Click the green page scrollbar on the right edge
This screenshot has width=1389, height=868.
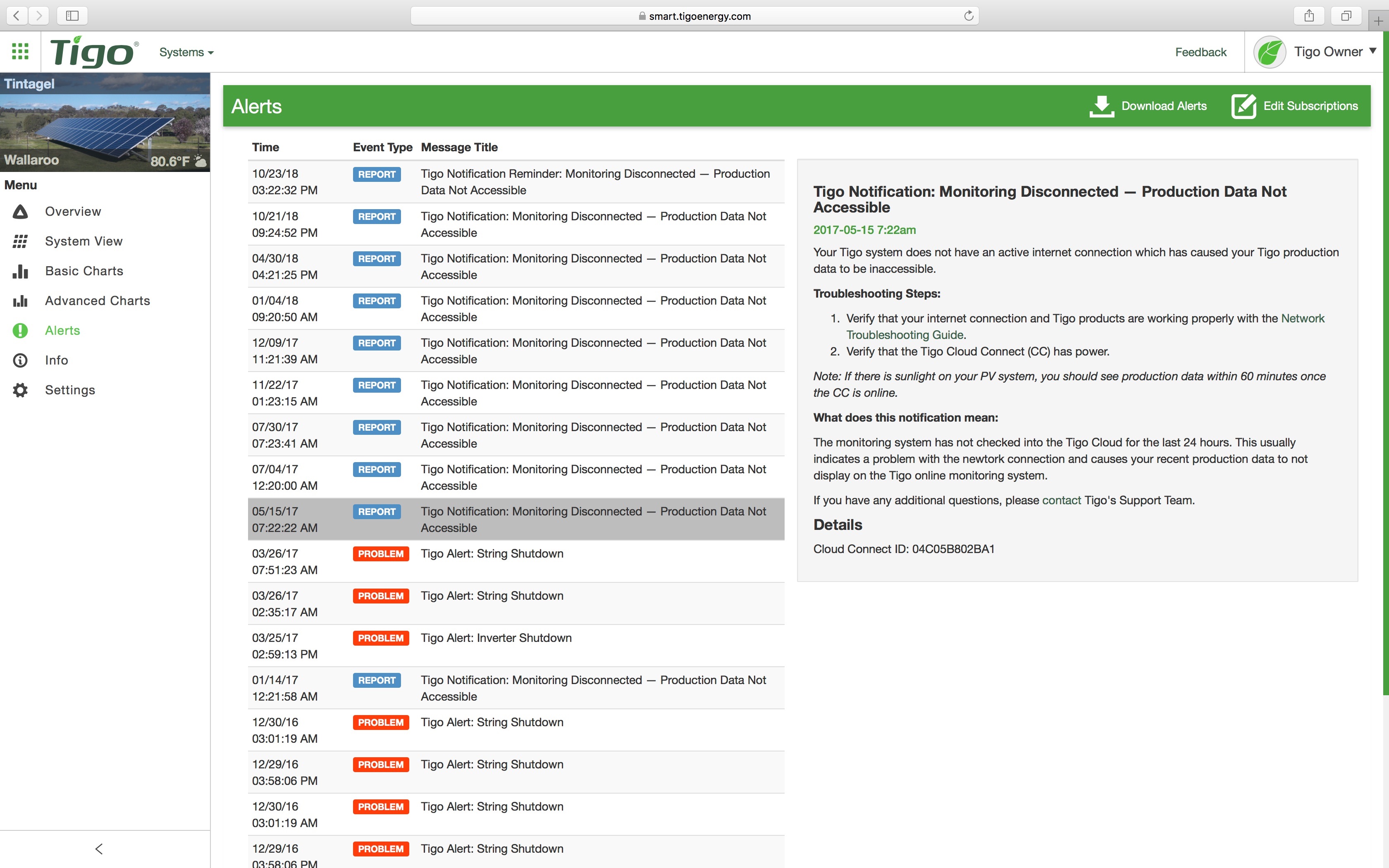tap(1386, 363)
